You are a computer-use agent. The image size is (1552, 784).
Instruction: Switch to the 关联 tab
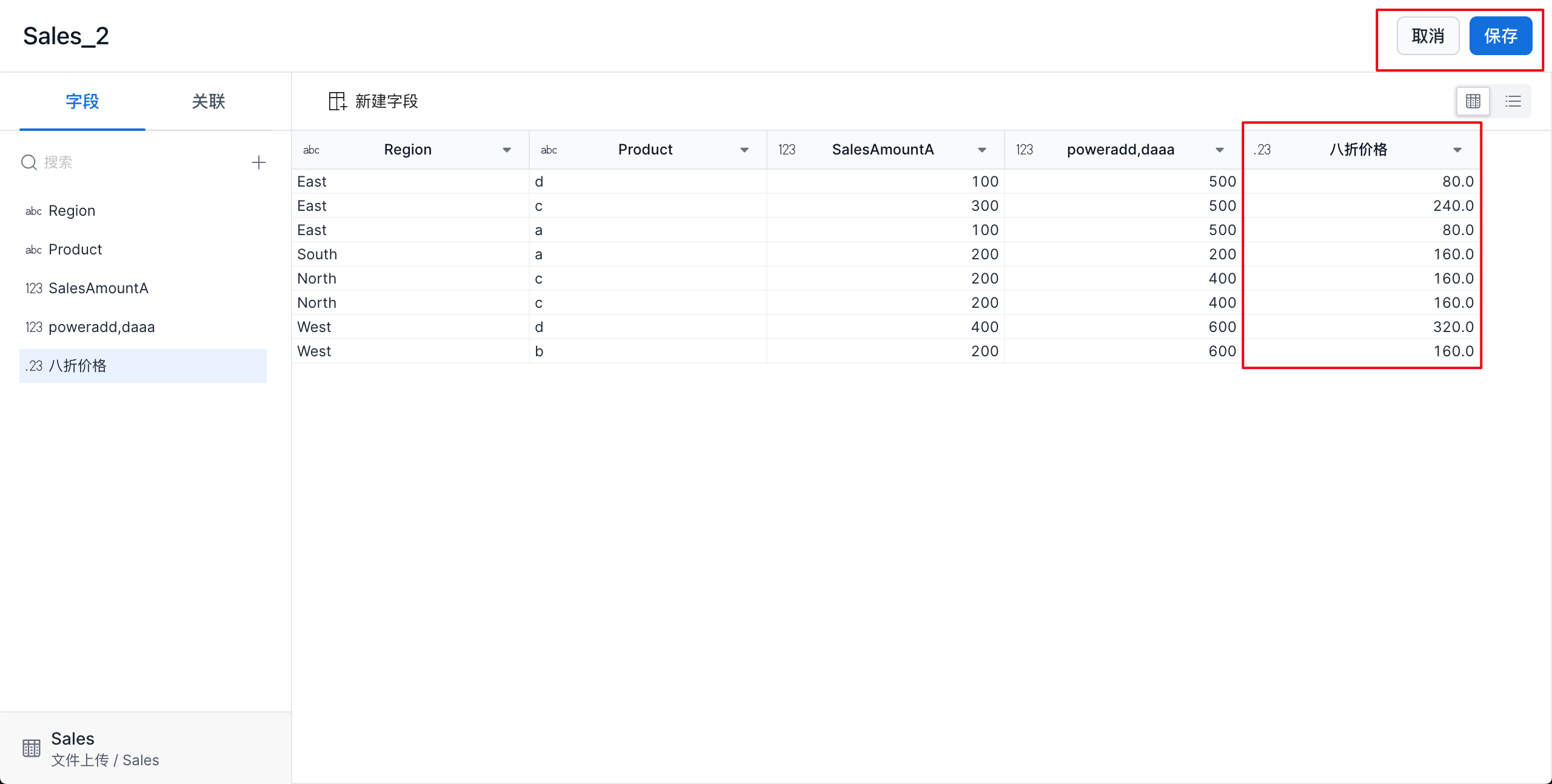click(208, 101)
